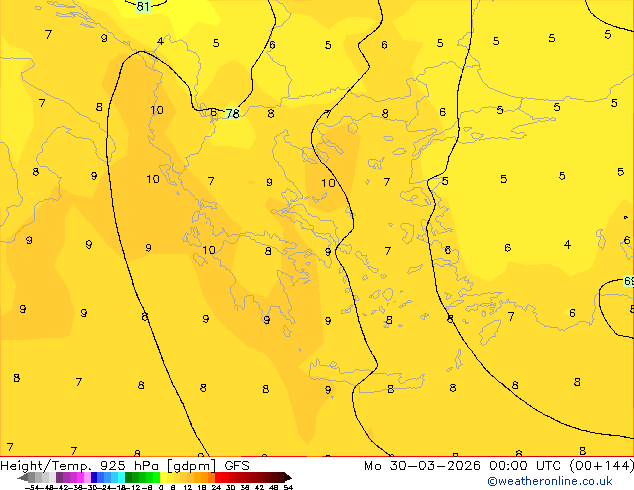Click the positive 30 legend scale label
This screenshot has height=490, width=634.
tap(230, 487)
